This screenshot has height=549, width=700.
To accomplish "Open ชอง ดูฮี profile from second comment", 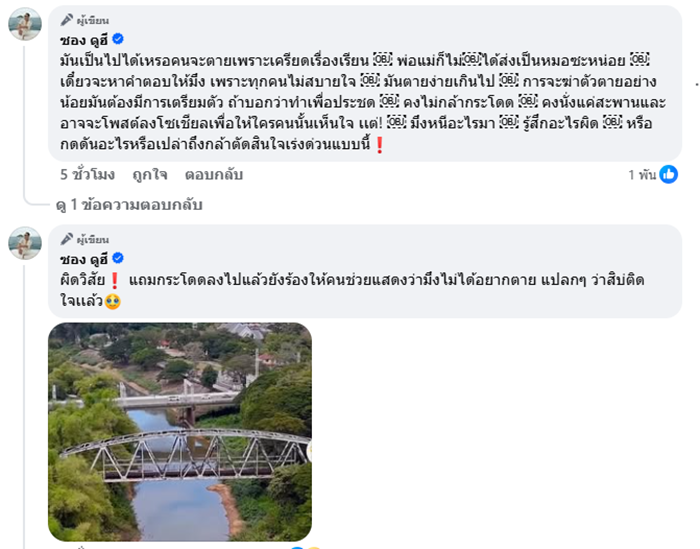I will [83, 259].
